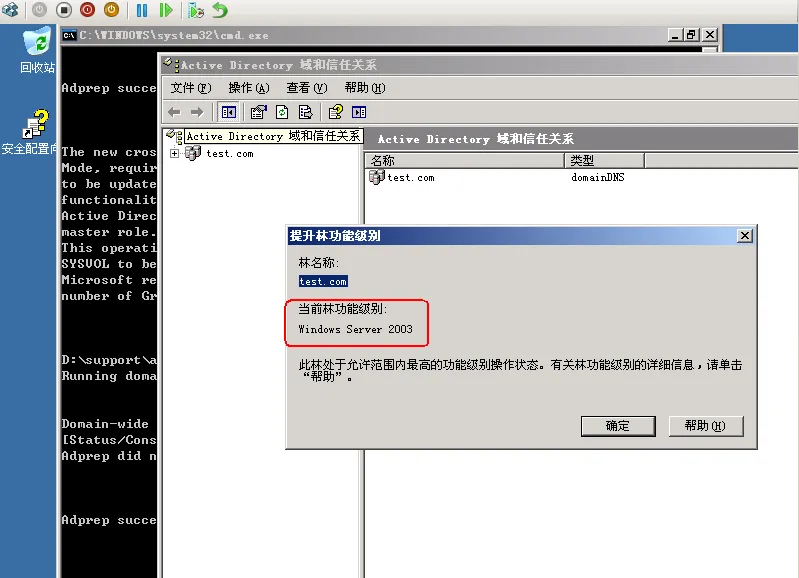Sort by the 类型 column header
This screenshot has height=578, width=799.
(605, 161)
